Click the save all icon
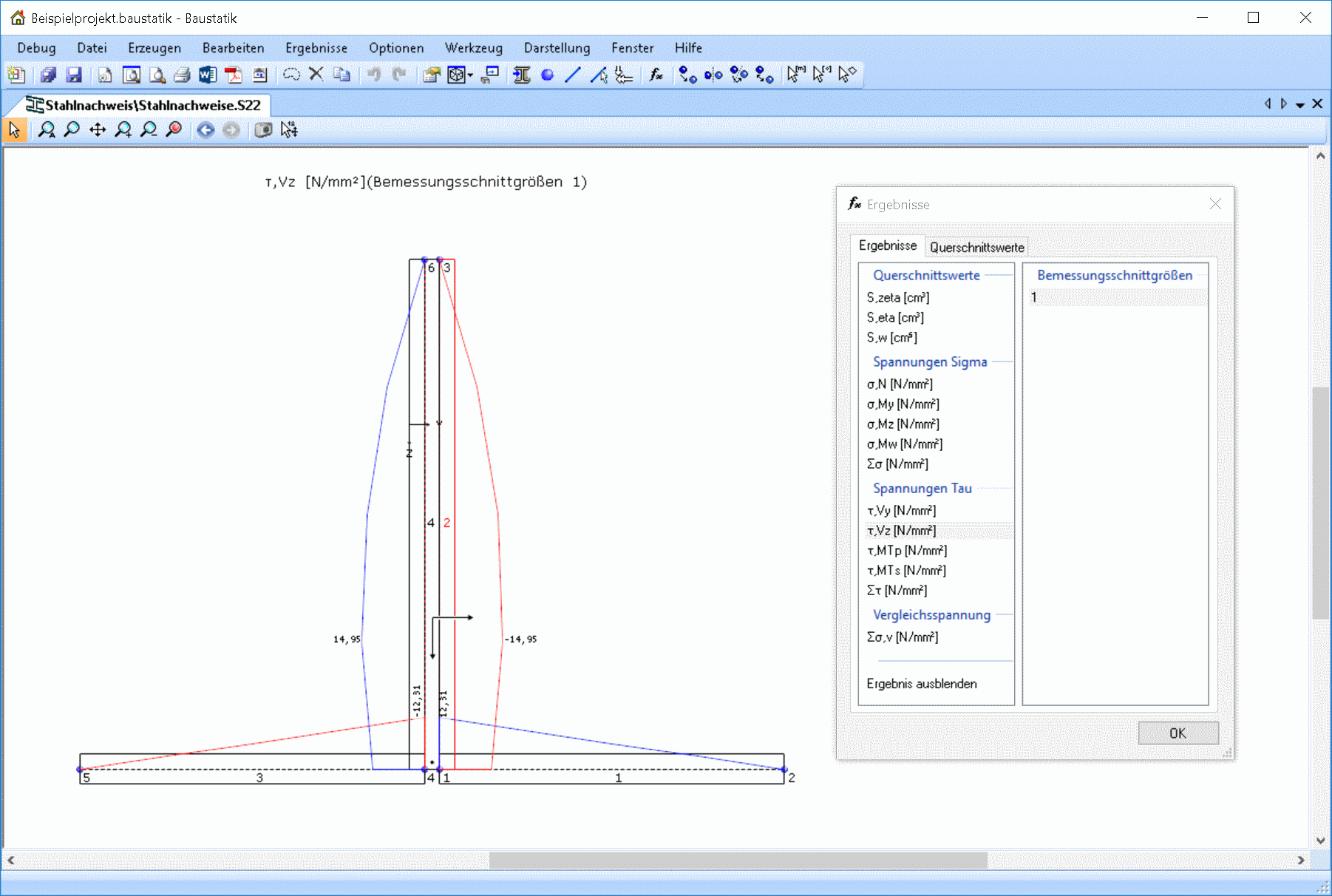Screen dimensions: 1332x896 49,75
